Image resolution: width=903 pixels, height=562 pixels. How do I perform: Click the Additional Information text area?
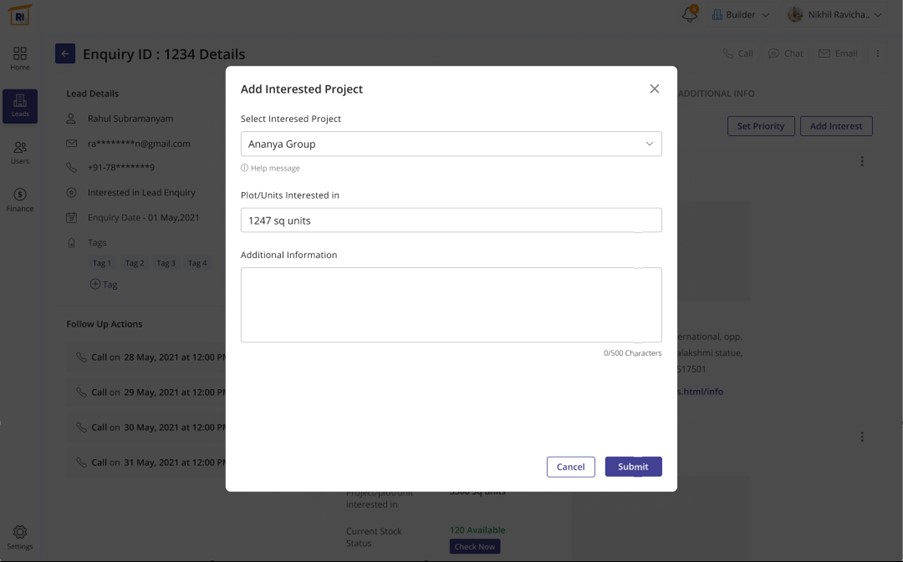point(450,304)
